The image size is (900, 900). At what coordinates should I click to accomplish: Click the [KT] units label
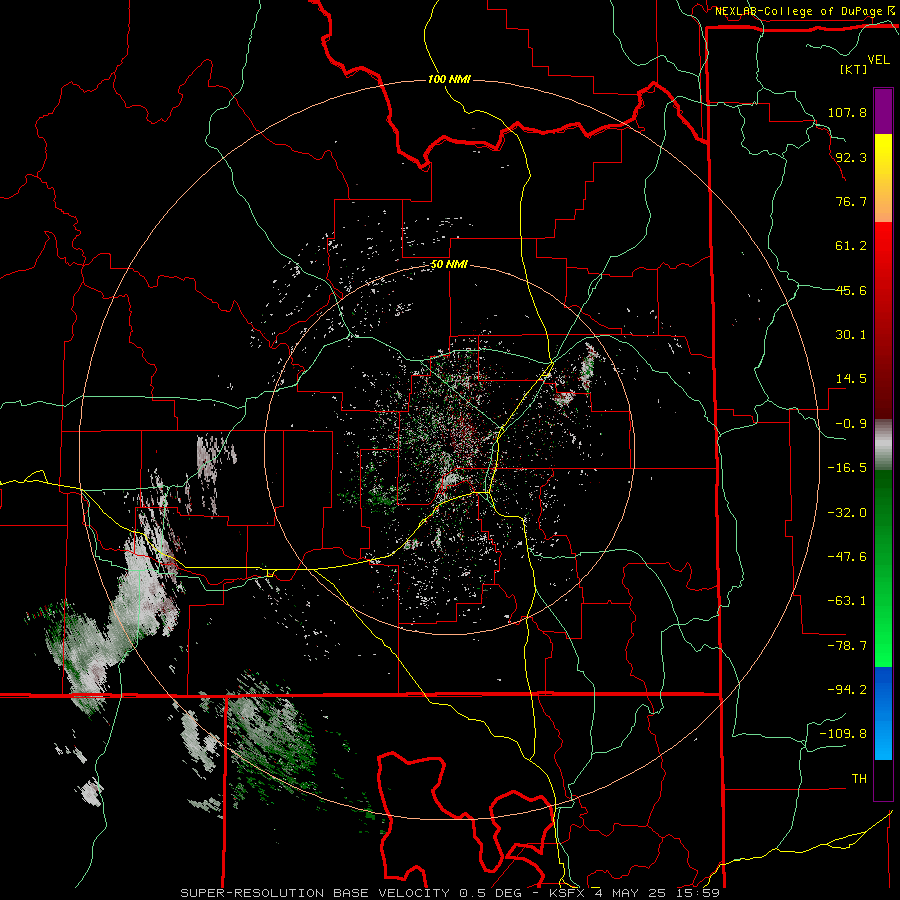853,69
